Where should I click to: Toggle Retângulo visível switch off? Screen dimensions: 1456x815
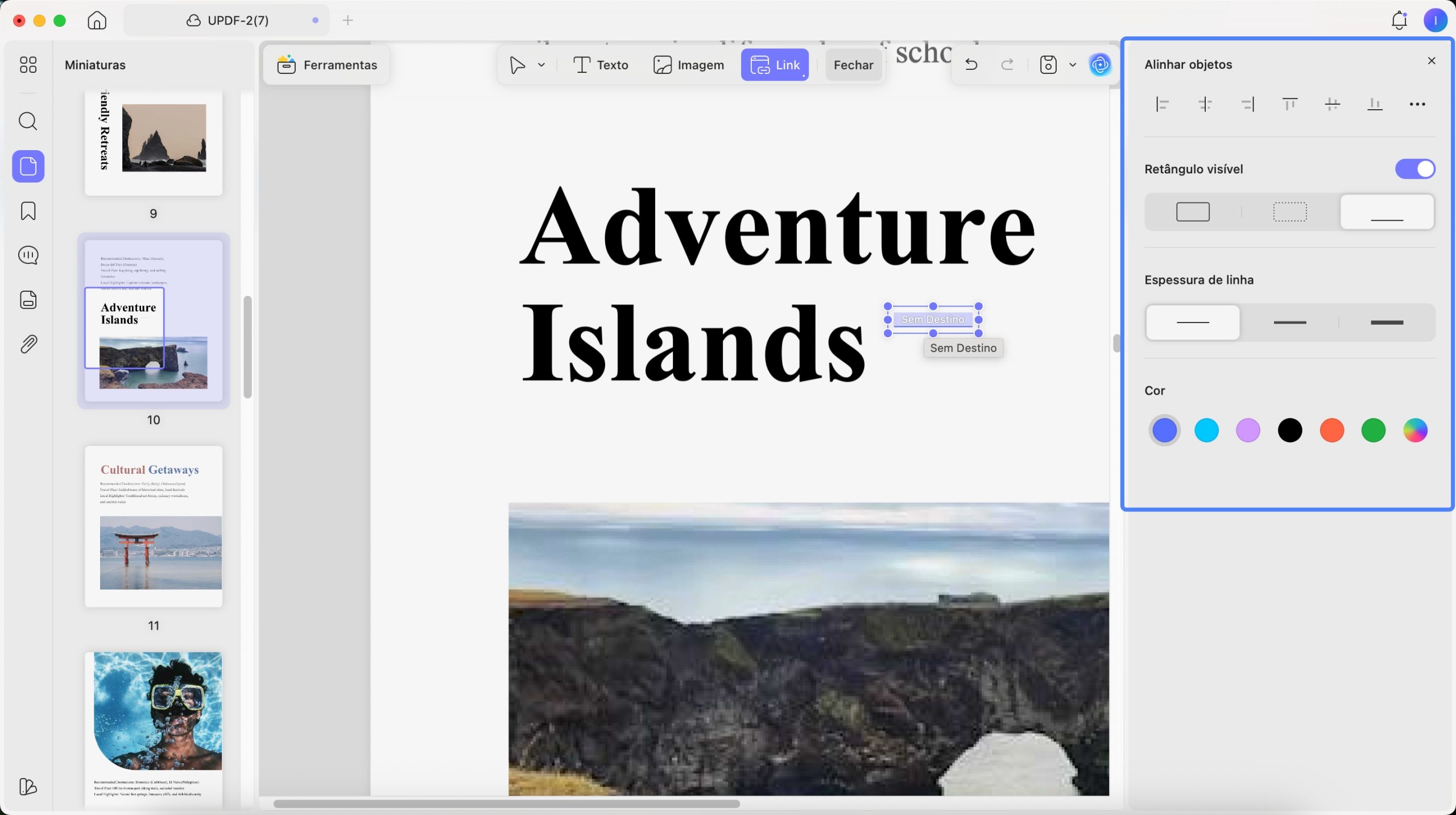click(1415, 169)
